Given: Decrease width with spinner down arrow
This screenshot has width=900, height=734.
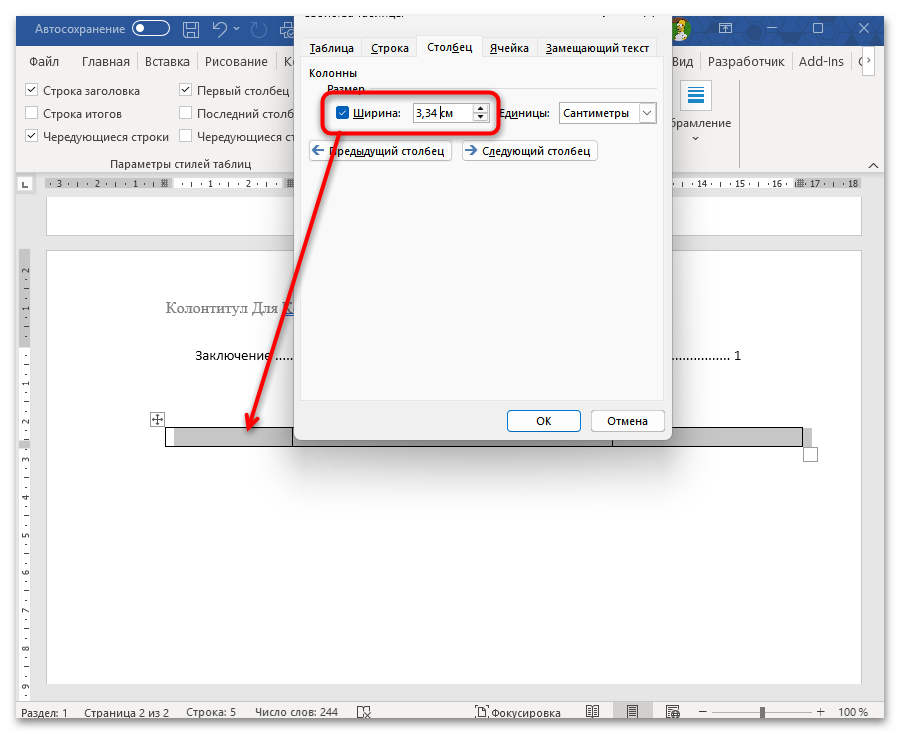Looking at the screenshot, I should click(x=481, y=117).
